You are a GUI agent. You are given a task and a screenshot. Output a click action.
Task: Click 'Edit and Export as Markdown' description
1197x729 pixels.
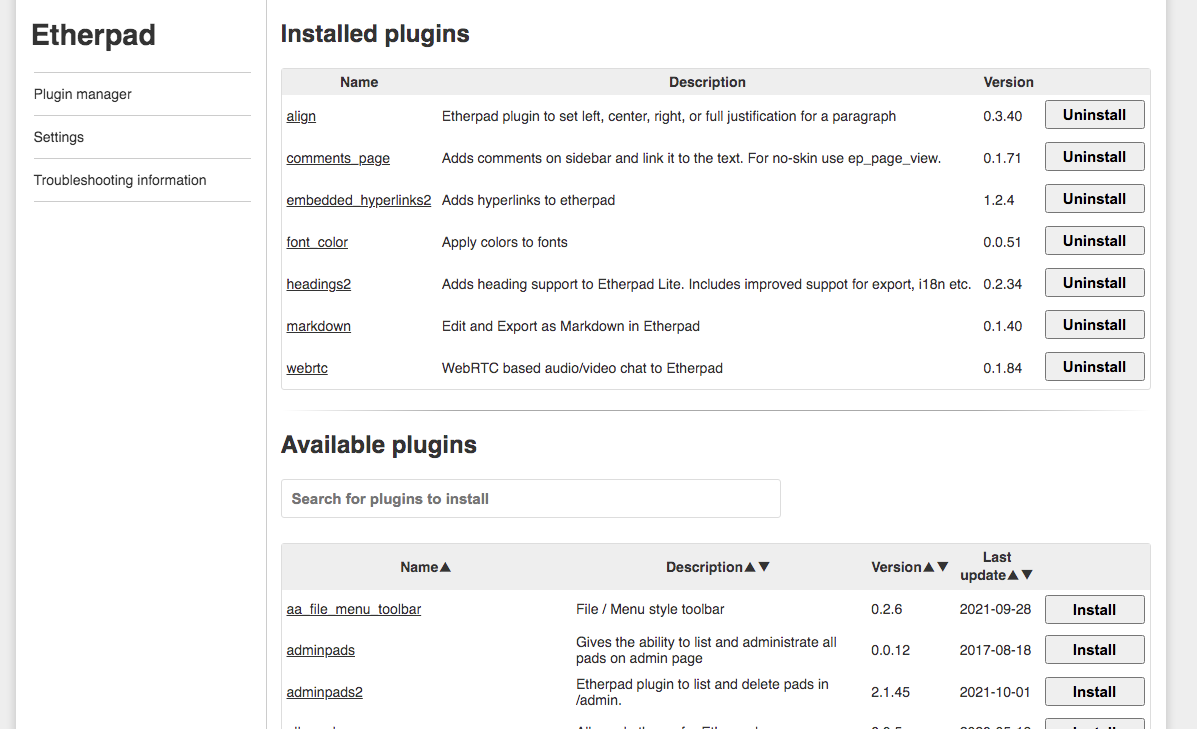click(x=570, y=326)
